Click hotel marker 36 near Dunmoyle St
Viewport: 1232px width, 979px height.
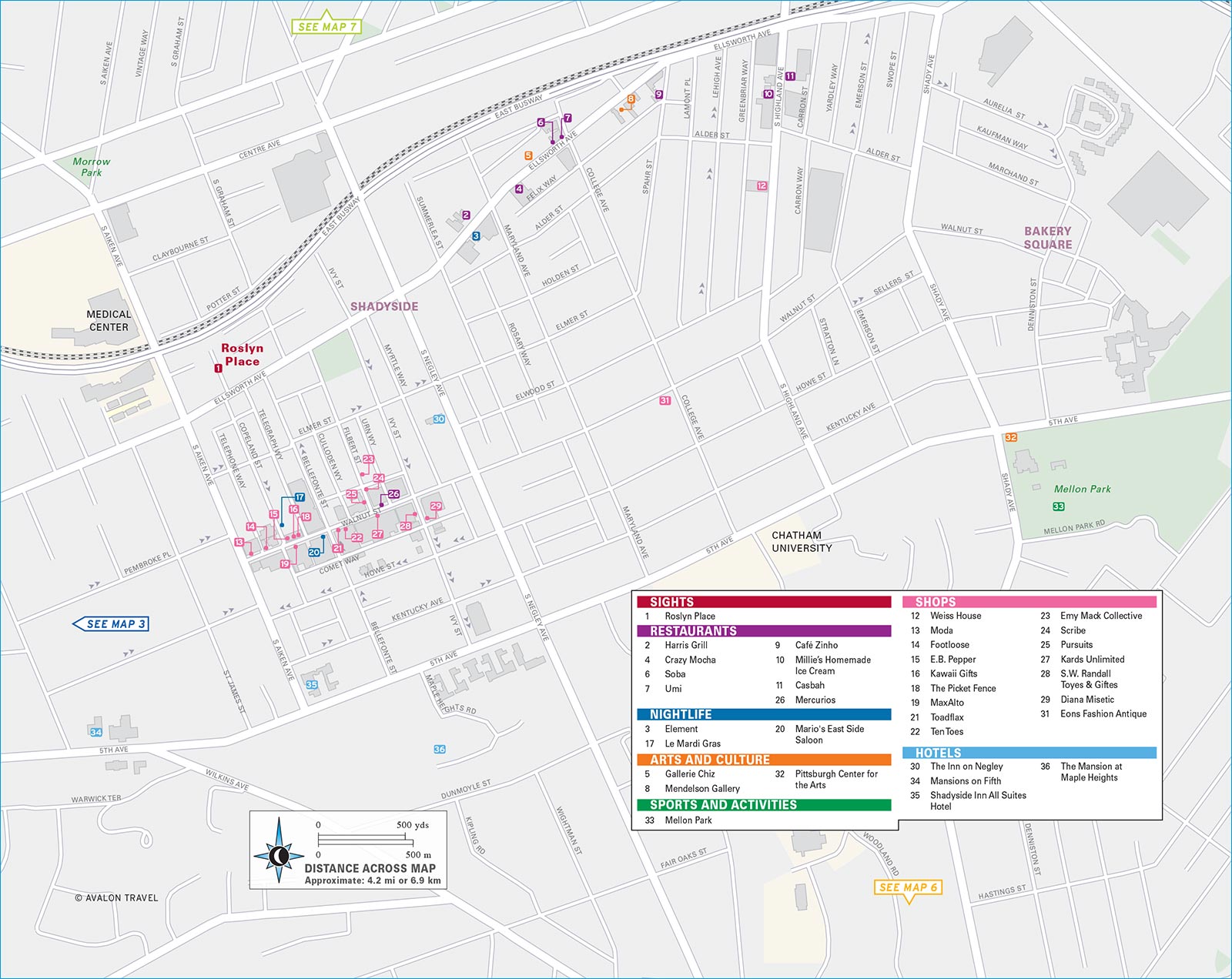(x=440, y=749)
